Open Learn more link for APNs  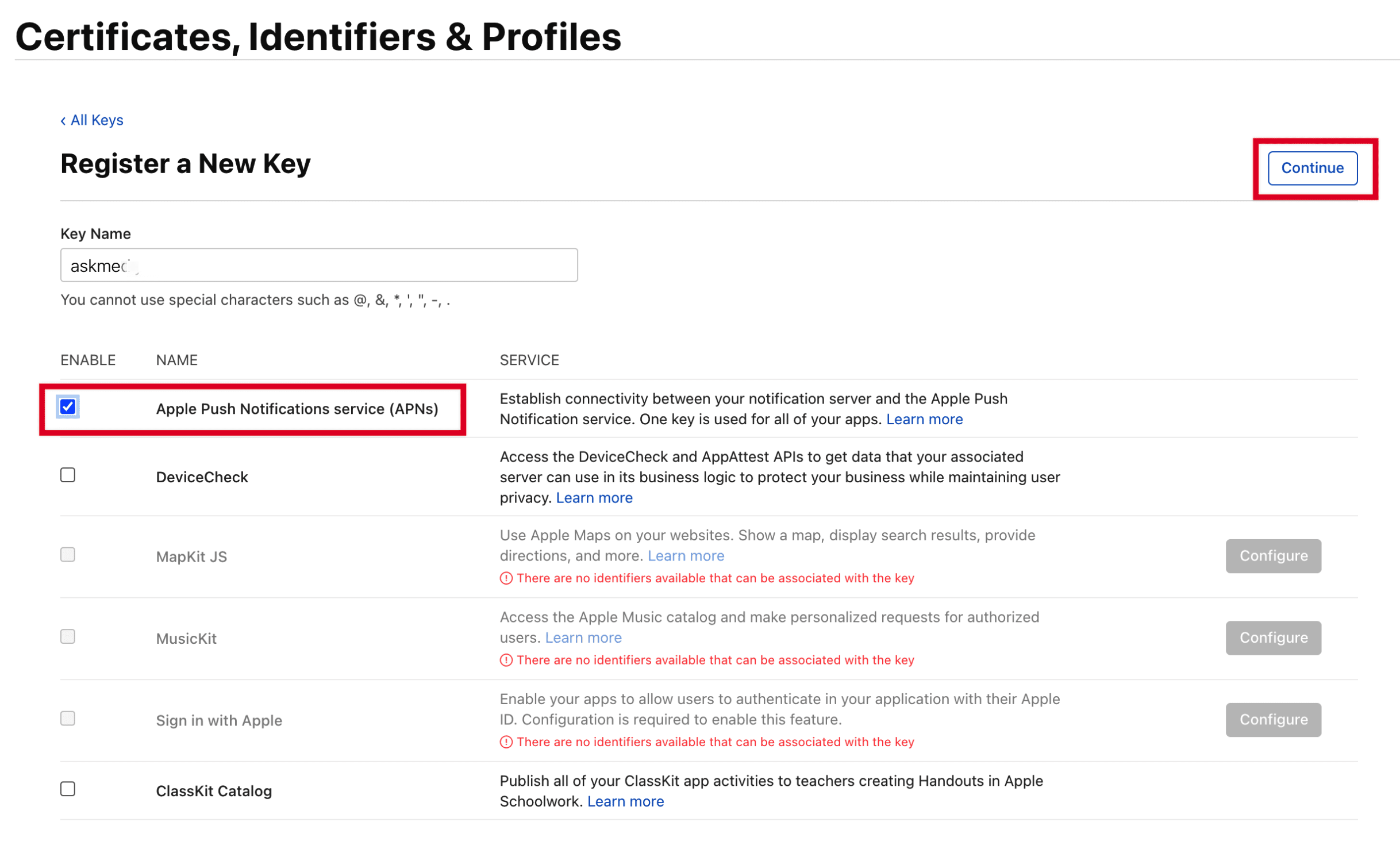click(x=924, y=419)
